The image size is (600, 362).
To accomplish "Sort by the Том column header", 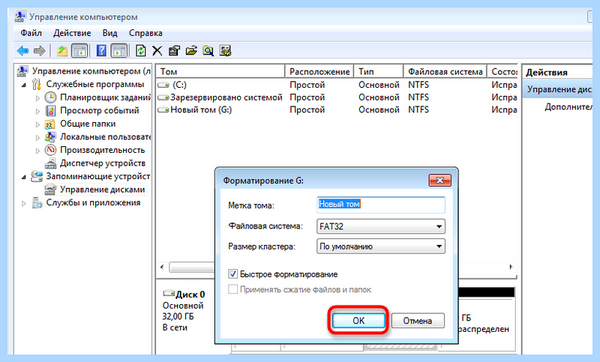I will pyautogui.click(x=220, y=72).
